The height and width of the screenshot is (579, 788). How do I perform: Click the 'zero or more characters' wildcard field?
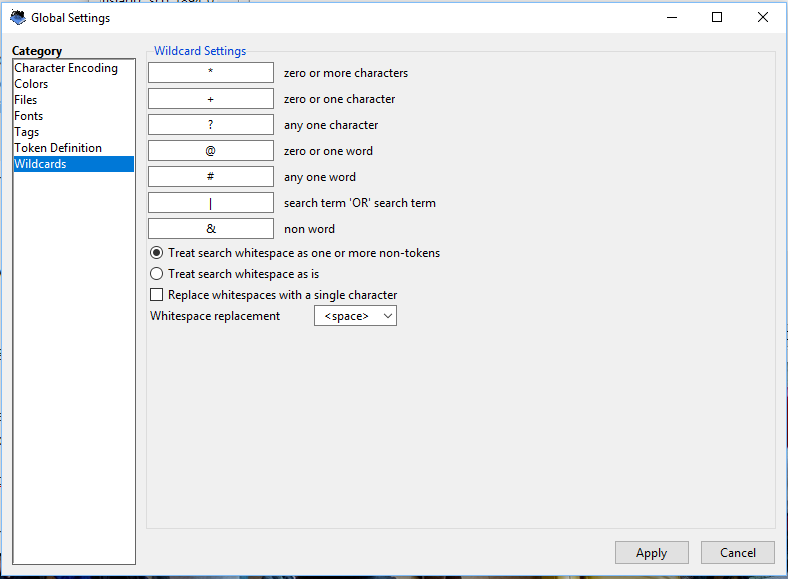tap(211, 73)
